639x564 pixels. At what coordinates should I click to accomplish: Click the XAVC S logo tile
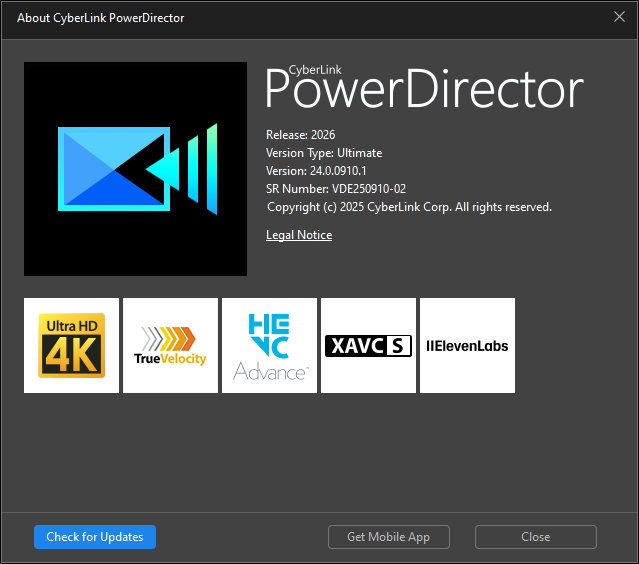[368, 346]
